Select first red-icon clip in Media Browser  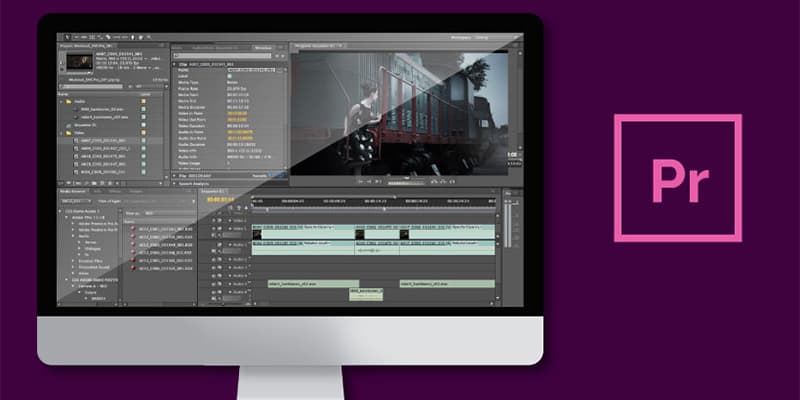[134, 229]
